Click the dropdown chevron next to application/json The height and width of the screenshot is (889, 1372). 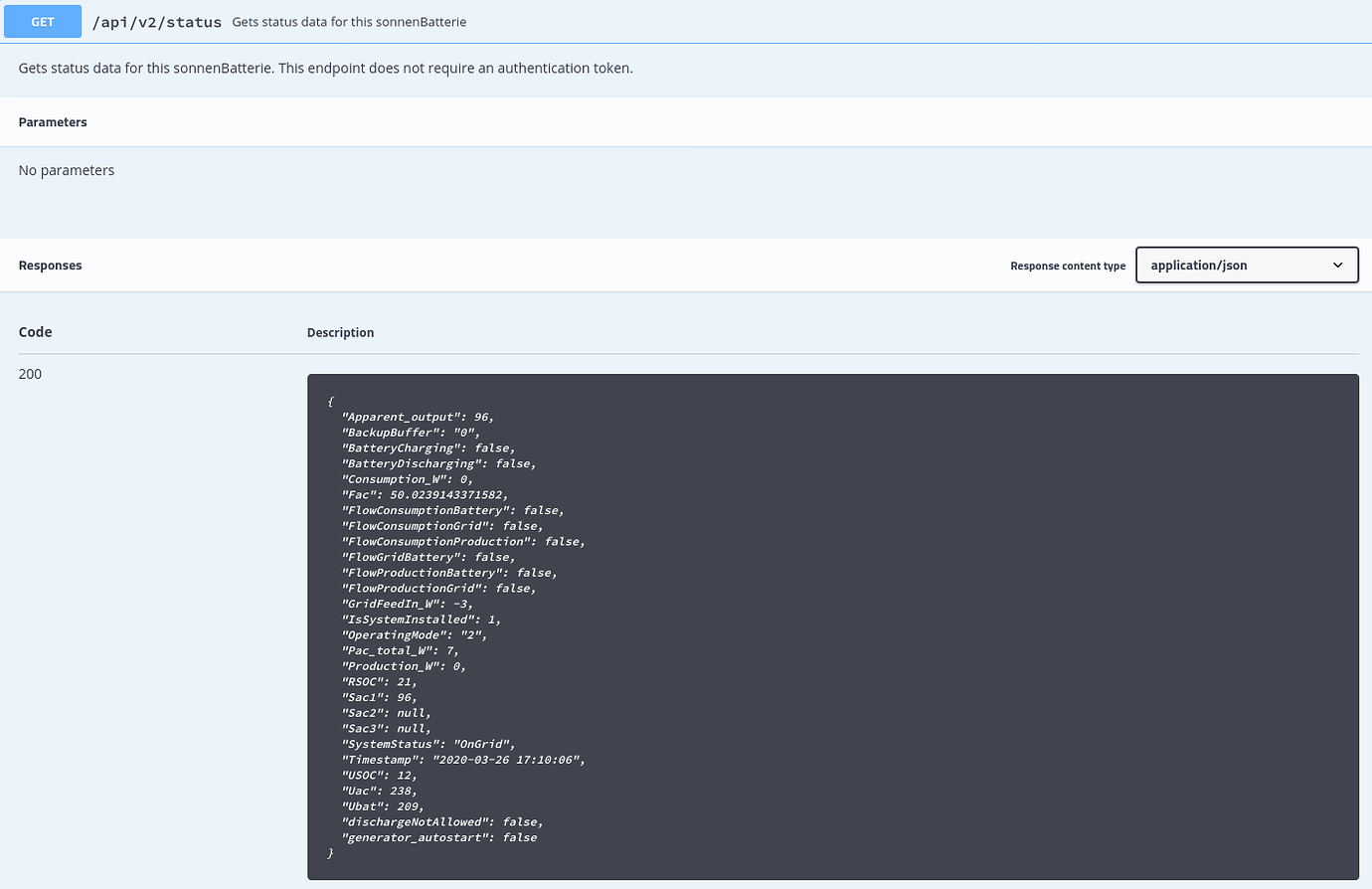1337,265
